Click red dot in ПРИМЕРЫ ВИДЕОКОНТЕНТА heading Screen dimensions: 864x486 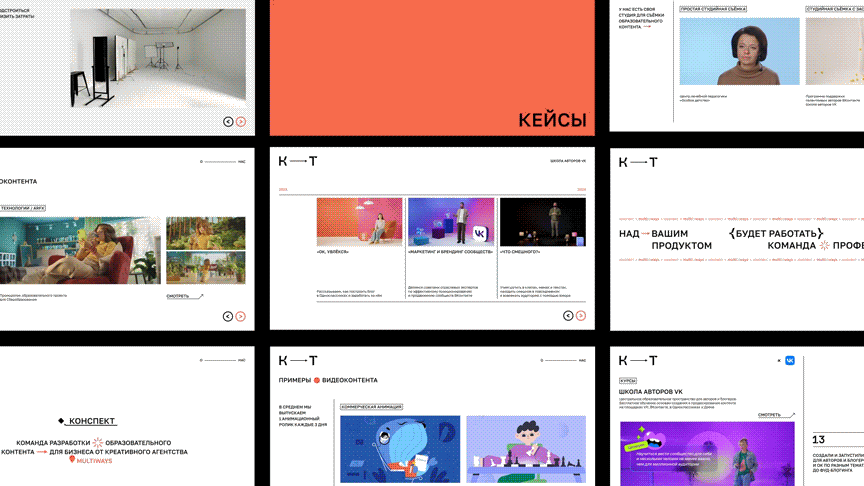coord(317,380)
